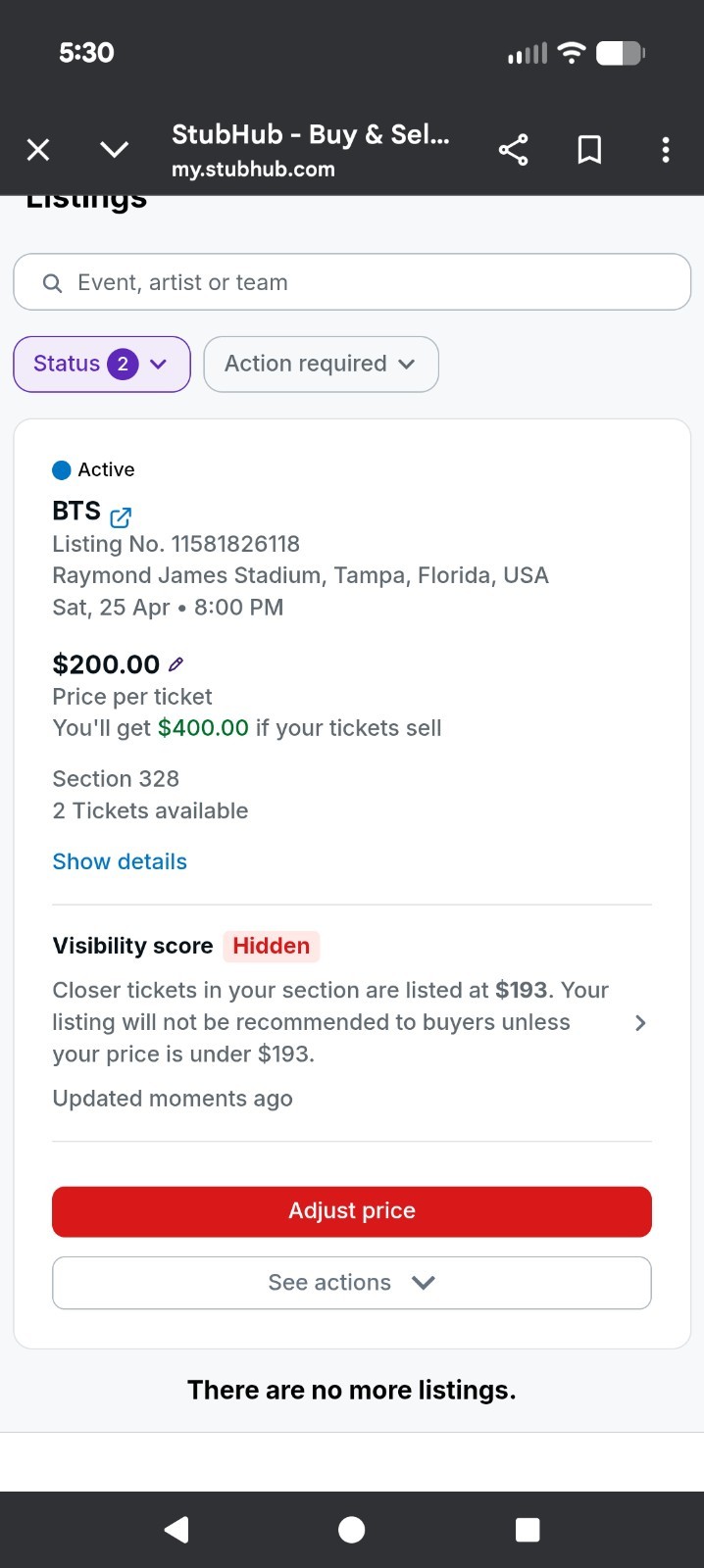
Task: Open the BTS listing external link icon
Action: pyautogui.click(x=120, y=517)
